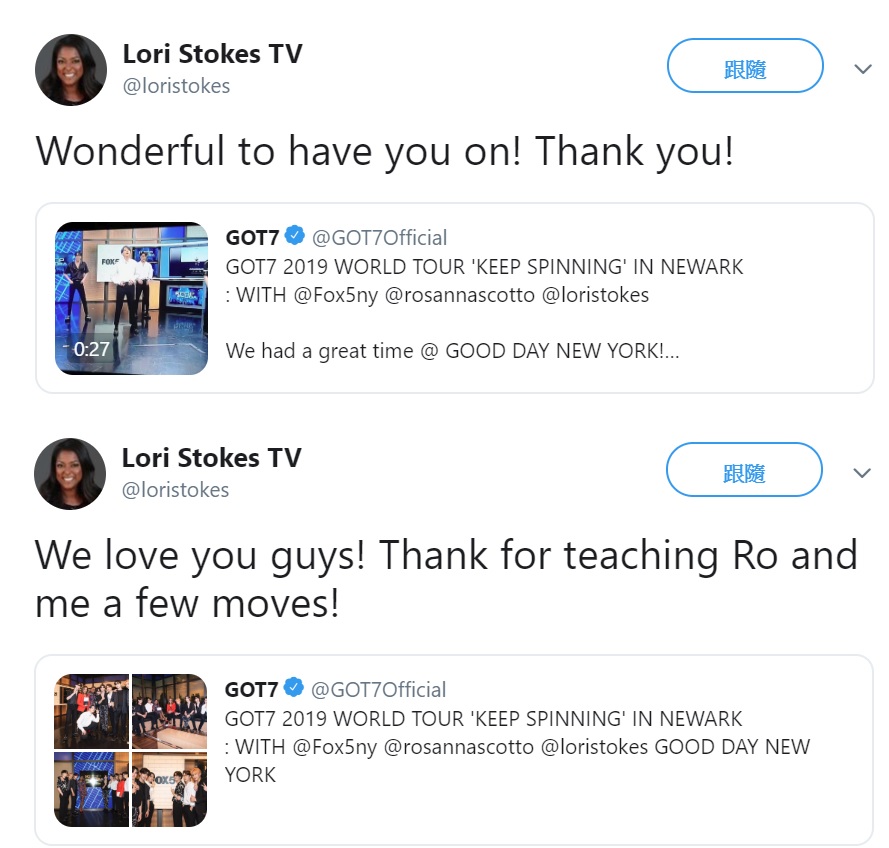This screenshot has height=848, width=889.
Task: Open top-right photo in GOT7 photo grid
Action: point(170,711)
